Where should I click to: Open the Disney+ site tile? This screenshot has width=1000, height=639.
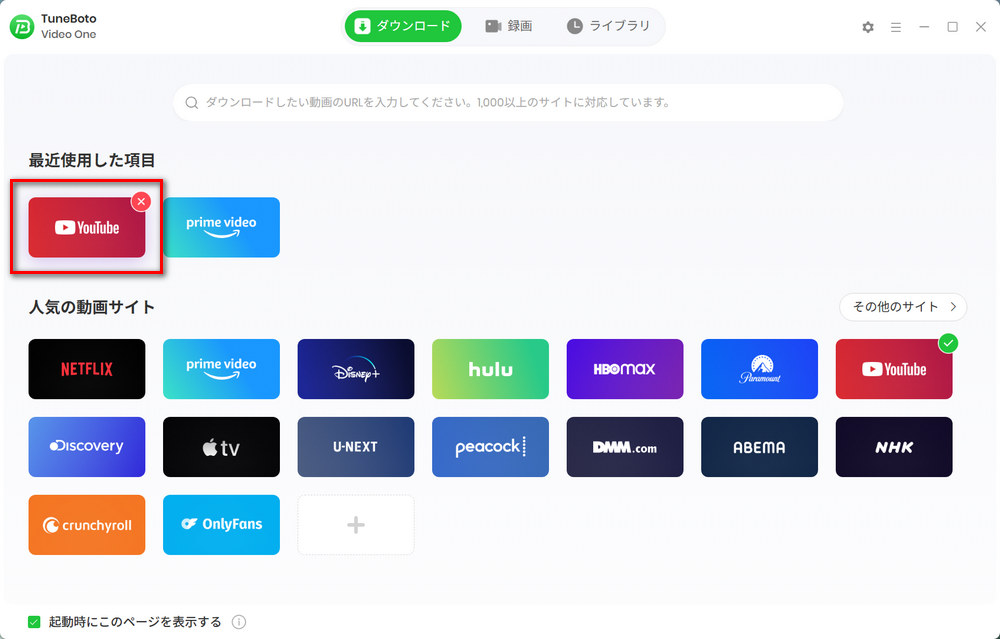coord(356,369)
